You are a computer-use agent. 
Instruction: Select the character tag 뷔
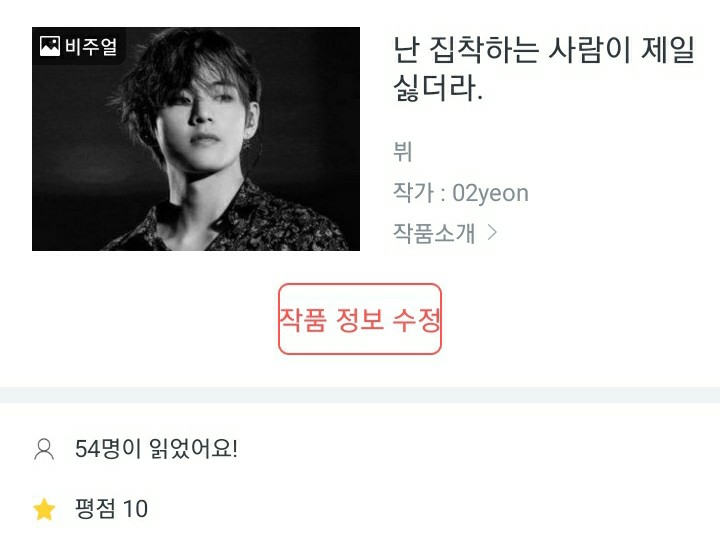click(403, 152)
